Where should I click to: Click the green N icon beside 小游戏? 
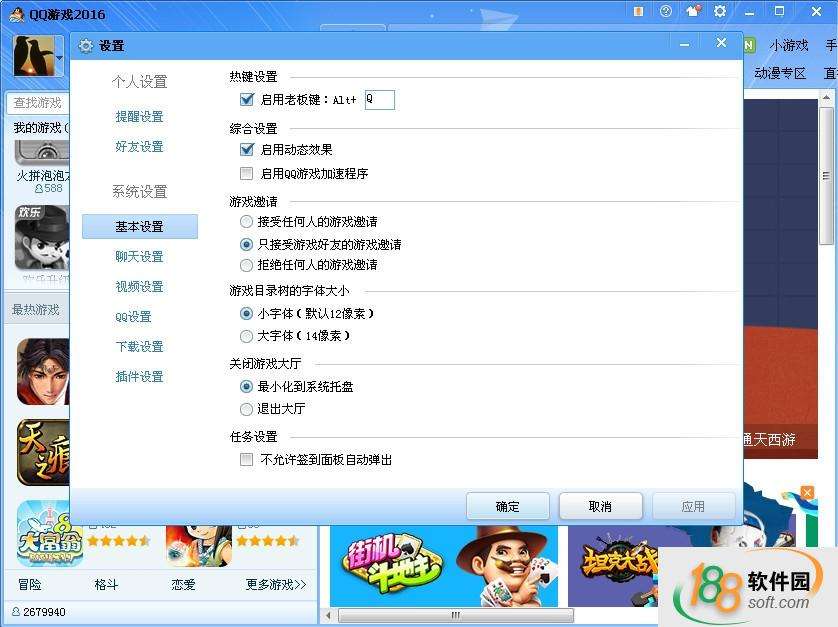(749, 45)
